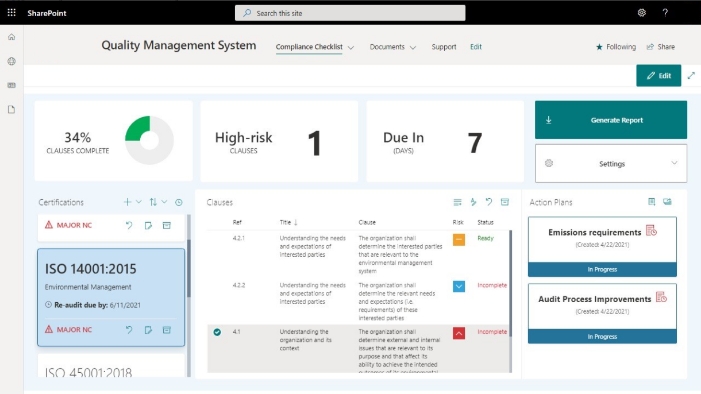The image size is (701, 394).
Task: Open the sort certifications dropdown chevron
Action: coord(165,202)
